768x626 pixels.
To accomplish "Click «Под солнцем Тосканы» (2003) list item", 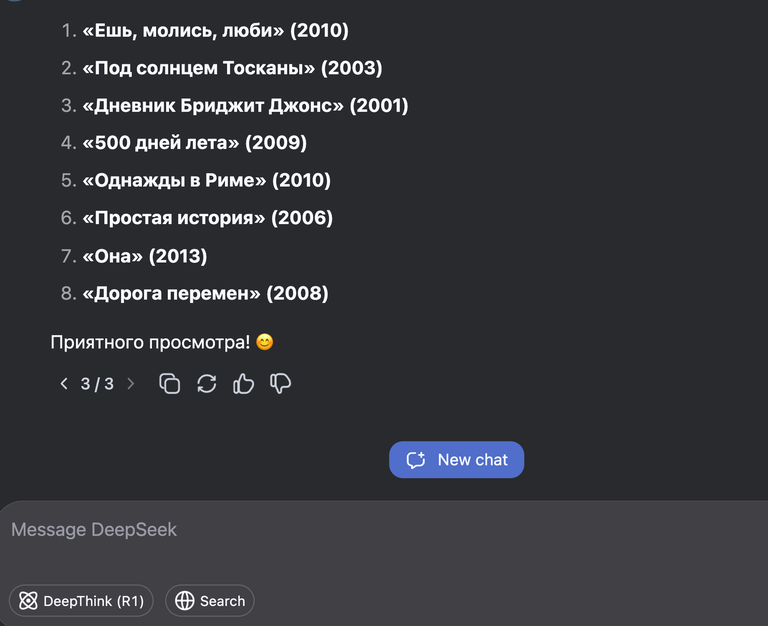I will coord(232,68).
